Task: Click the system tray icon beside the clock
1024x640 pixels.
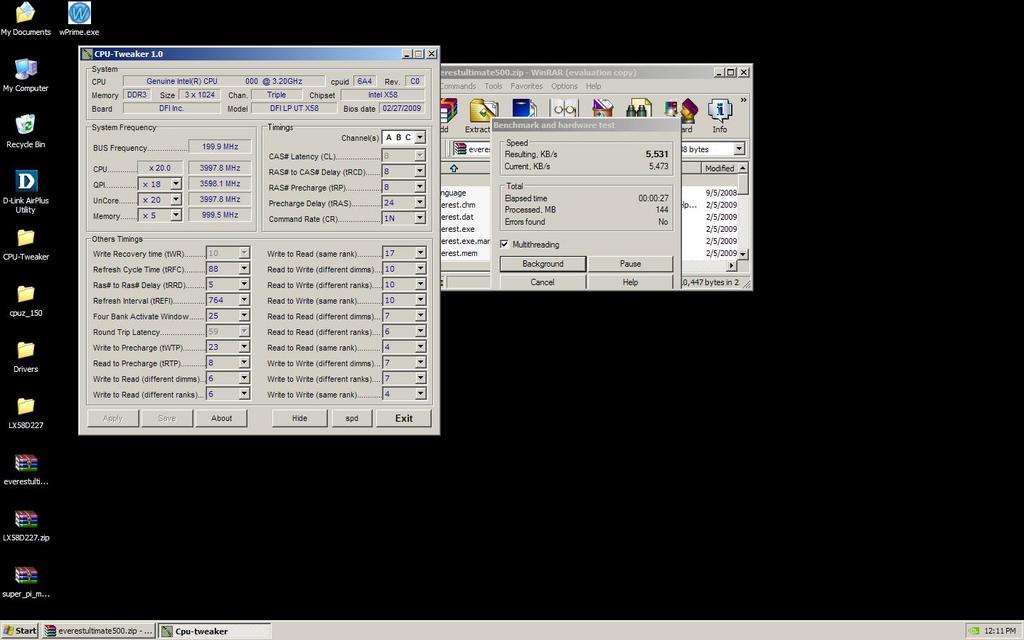Action: point(974,631)
